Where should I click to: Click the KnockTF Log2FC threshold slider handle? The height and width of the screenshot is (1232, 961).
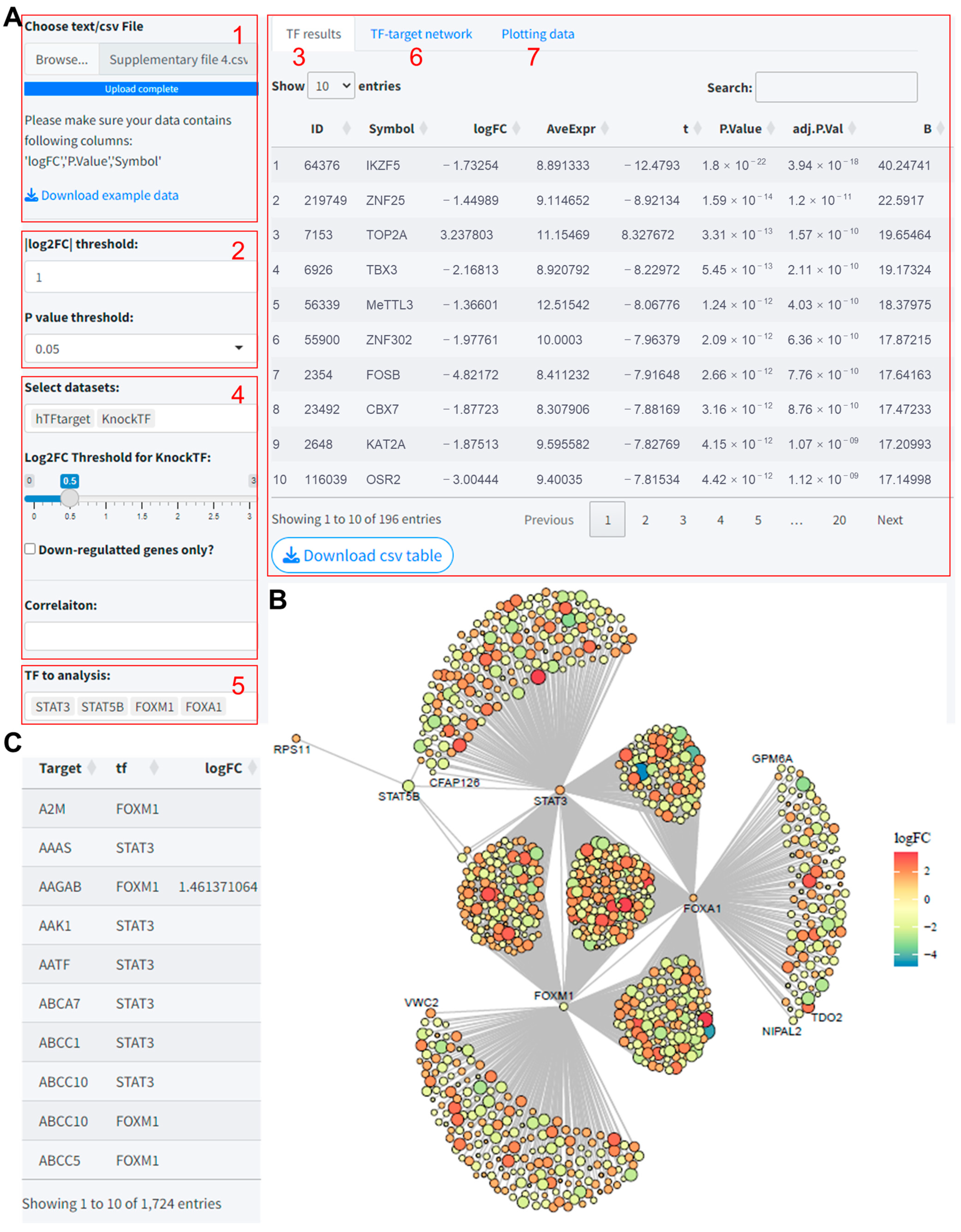point(69,497)
